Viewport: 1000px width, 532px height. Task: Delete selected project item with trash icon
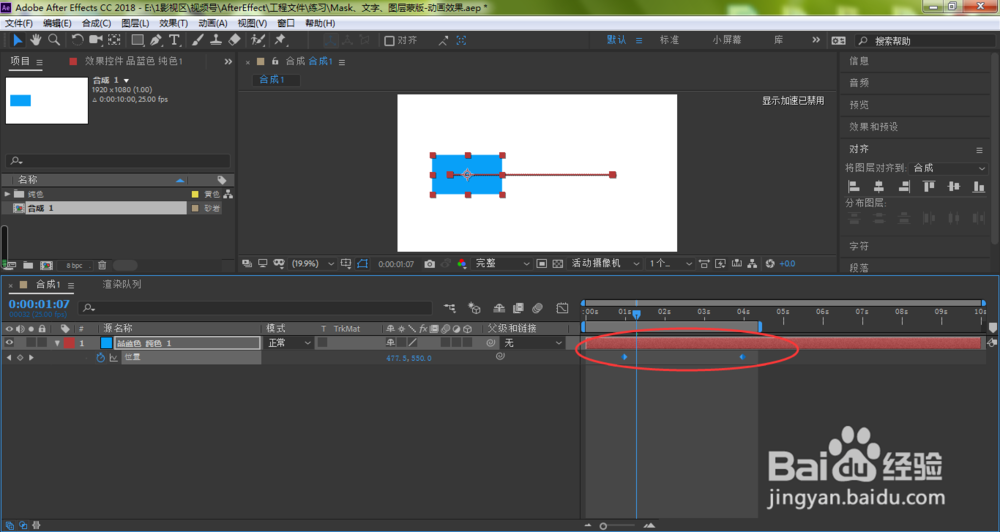click(102, 265)
